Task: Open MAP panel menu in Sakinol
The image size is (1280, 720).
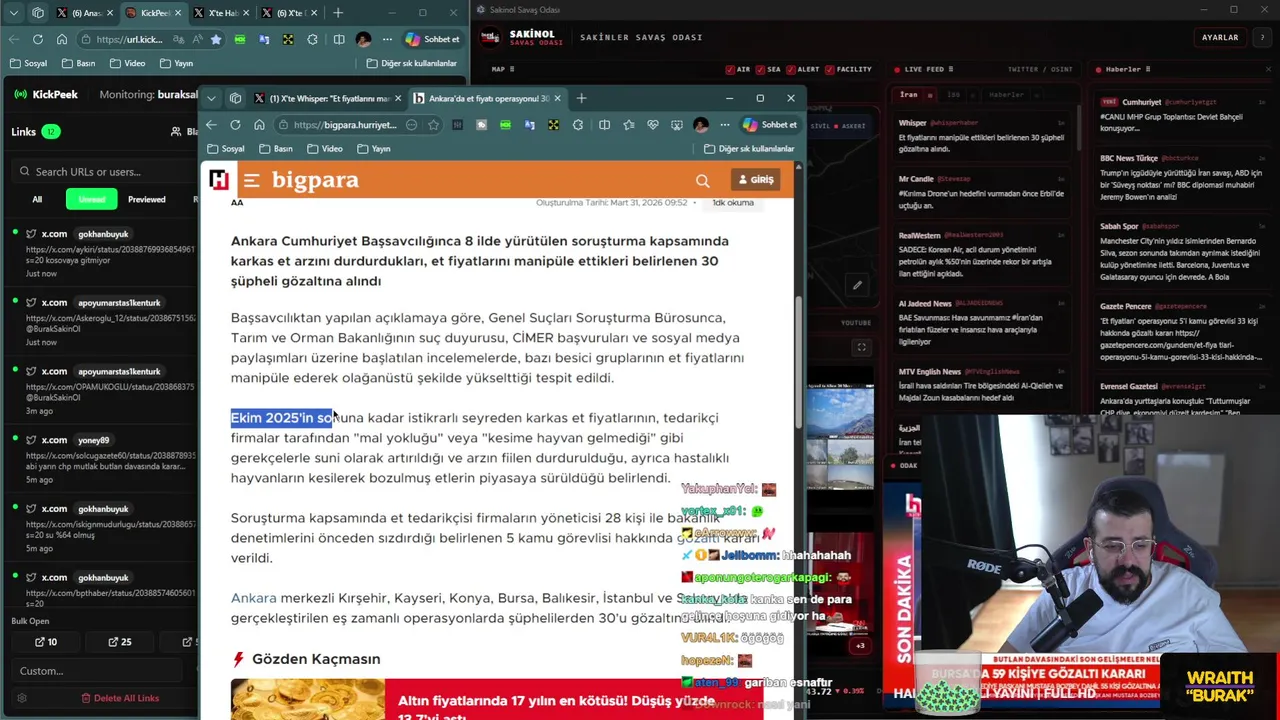Action: (512, 69)
